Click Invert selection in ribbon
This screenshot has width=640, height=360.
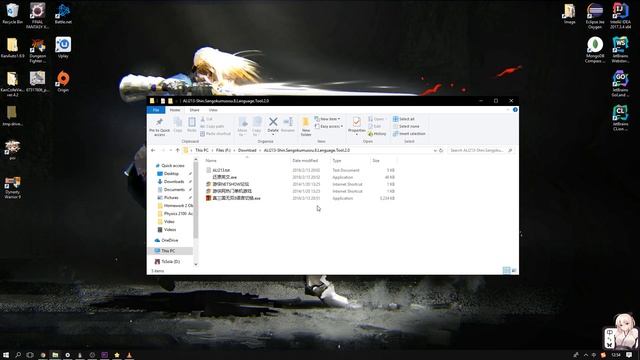coord(409,134)
